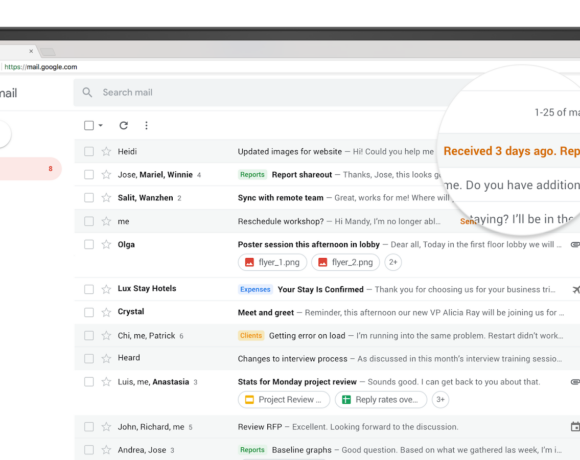This screenshot has height=460, width=580.
Task: Star the email from Heidi
Action: coord(107,151)
